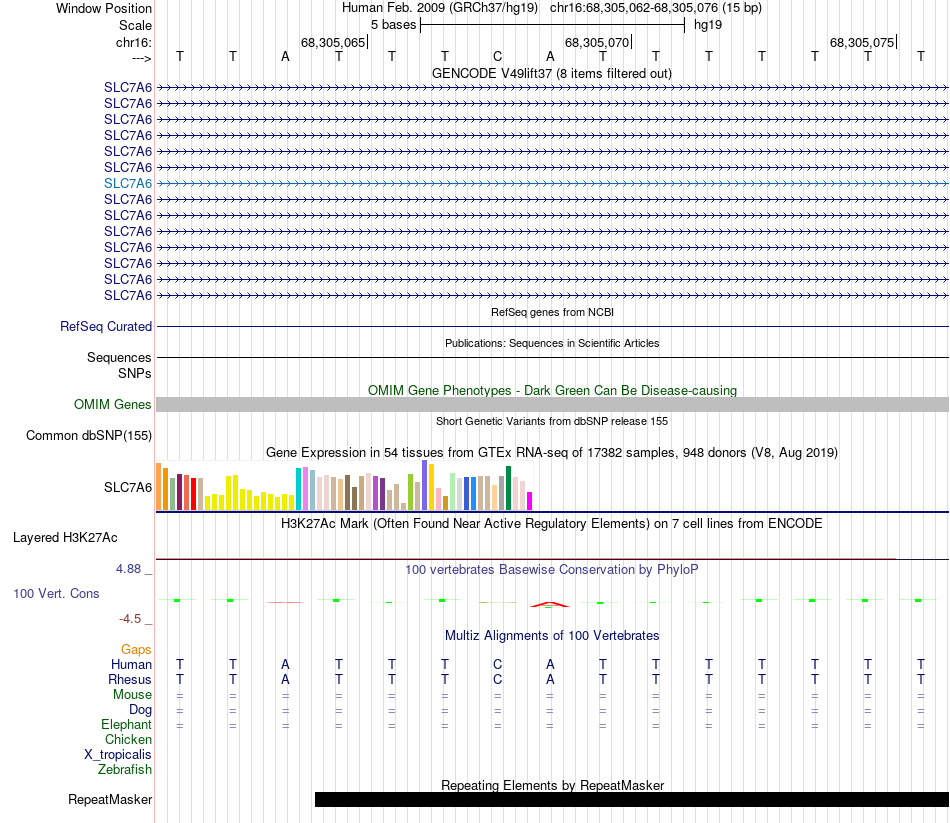The image size is (950, 823).
Task: Click the 68,305,070 position marker
Action: (x=597, y=42)
